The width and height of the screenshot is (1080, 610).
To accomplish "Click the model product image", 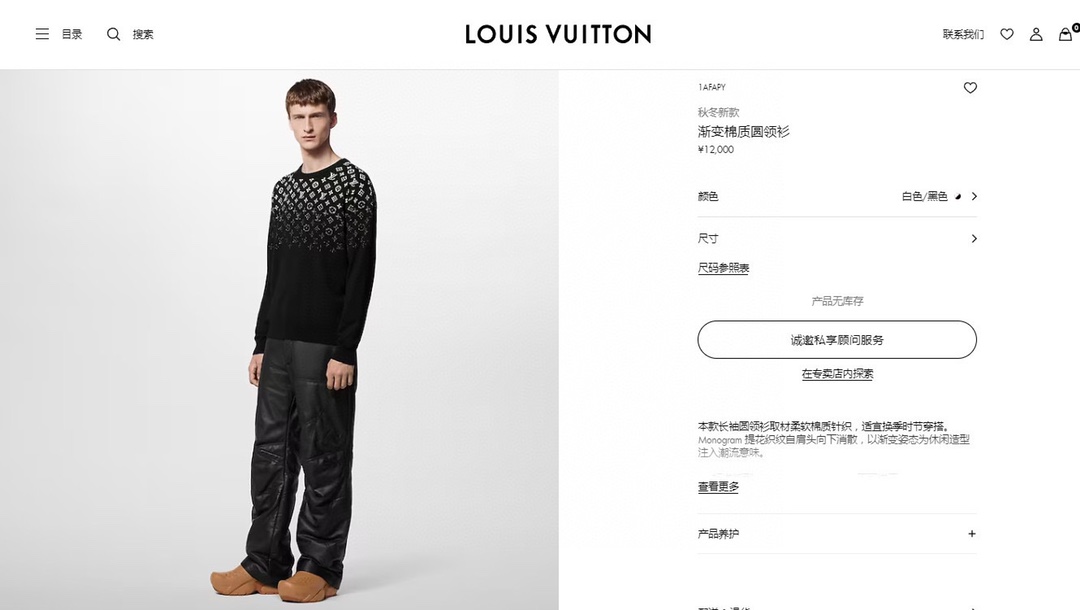I will coord(279,339).
